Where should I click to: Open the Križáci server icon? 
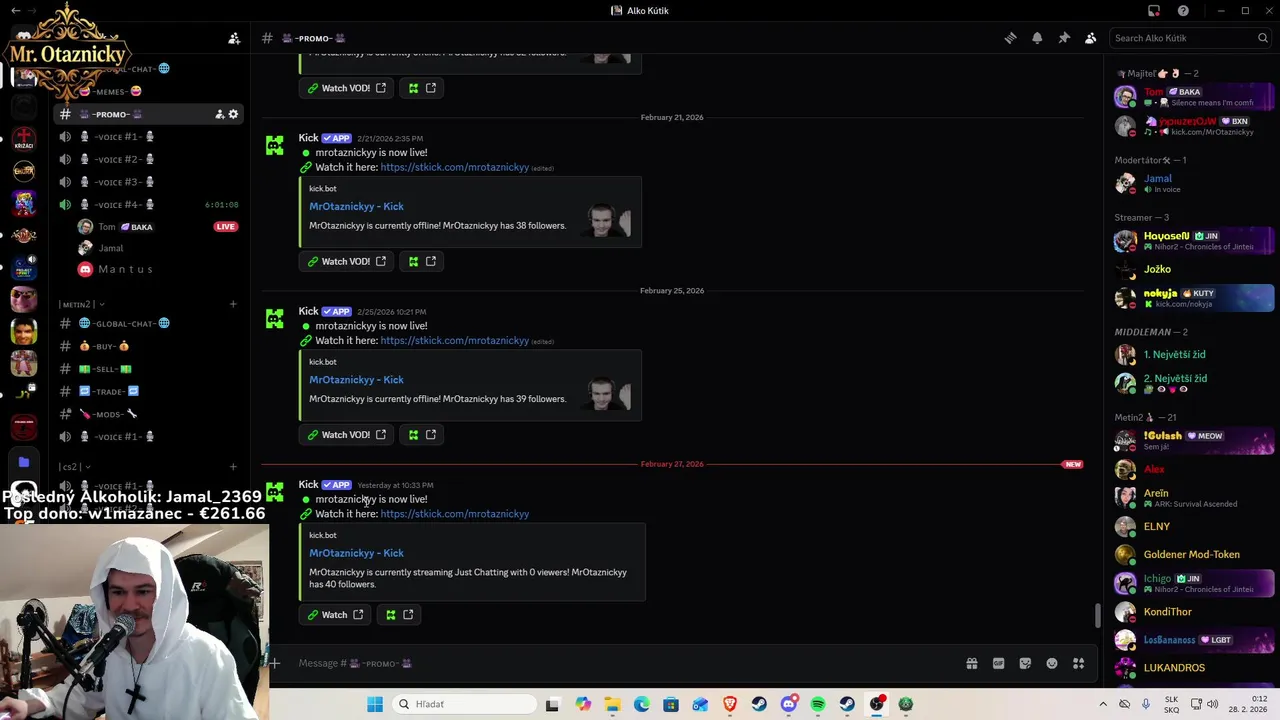point(24,139)
